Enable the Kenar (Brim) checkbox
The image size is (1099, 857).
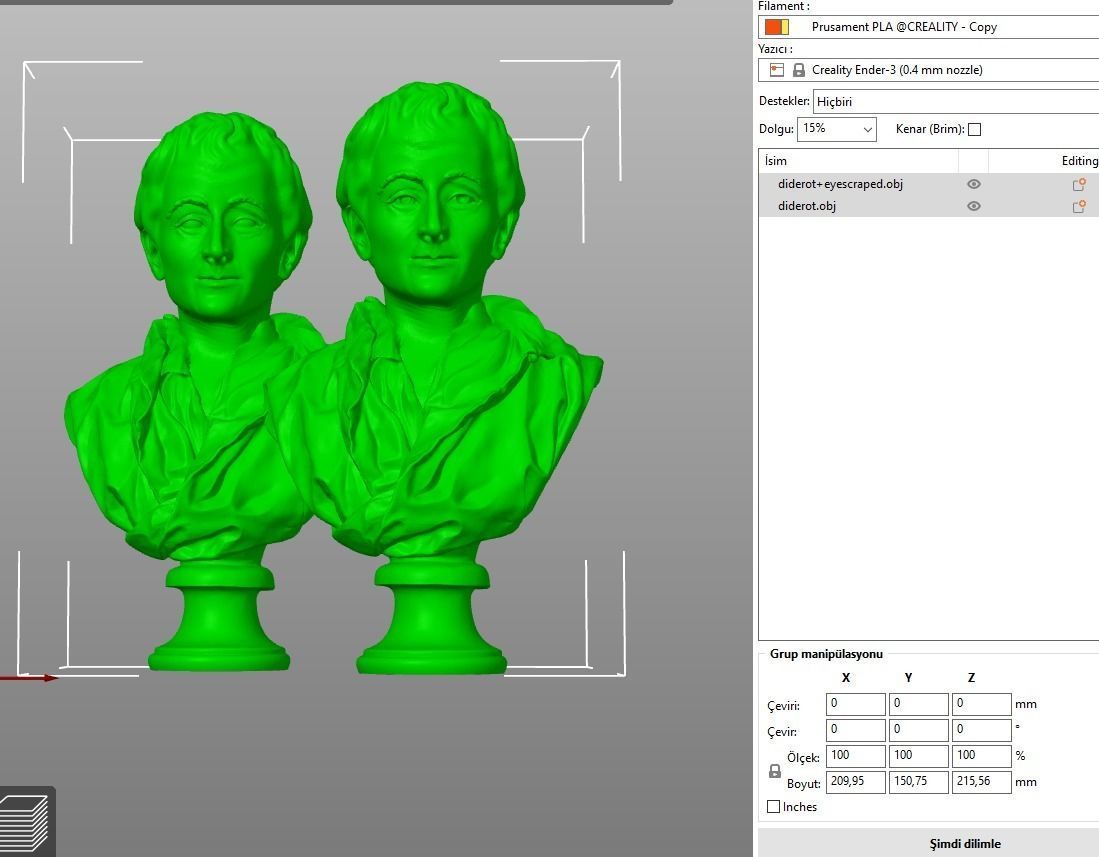(974, 129)
